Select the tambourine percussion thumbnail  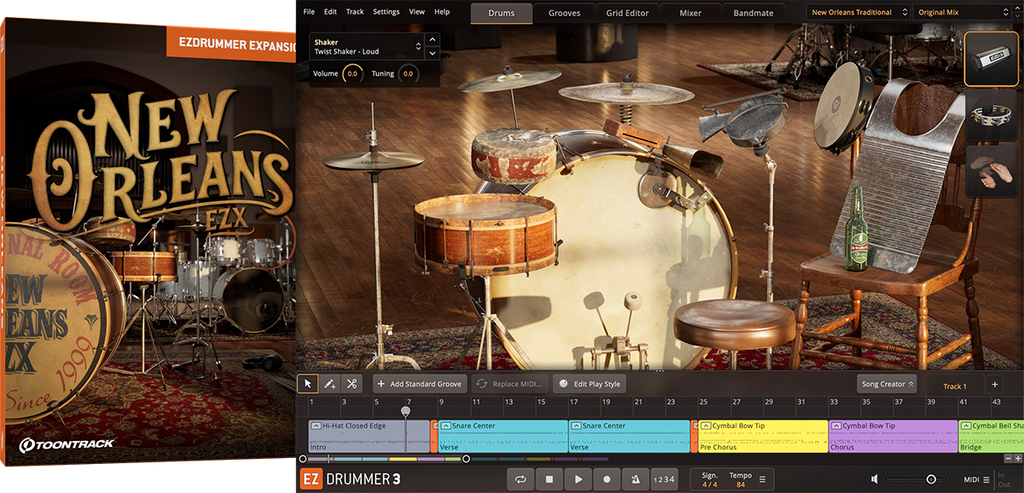(x=991, y=116)
